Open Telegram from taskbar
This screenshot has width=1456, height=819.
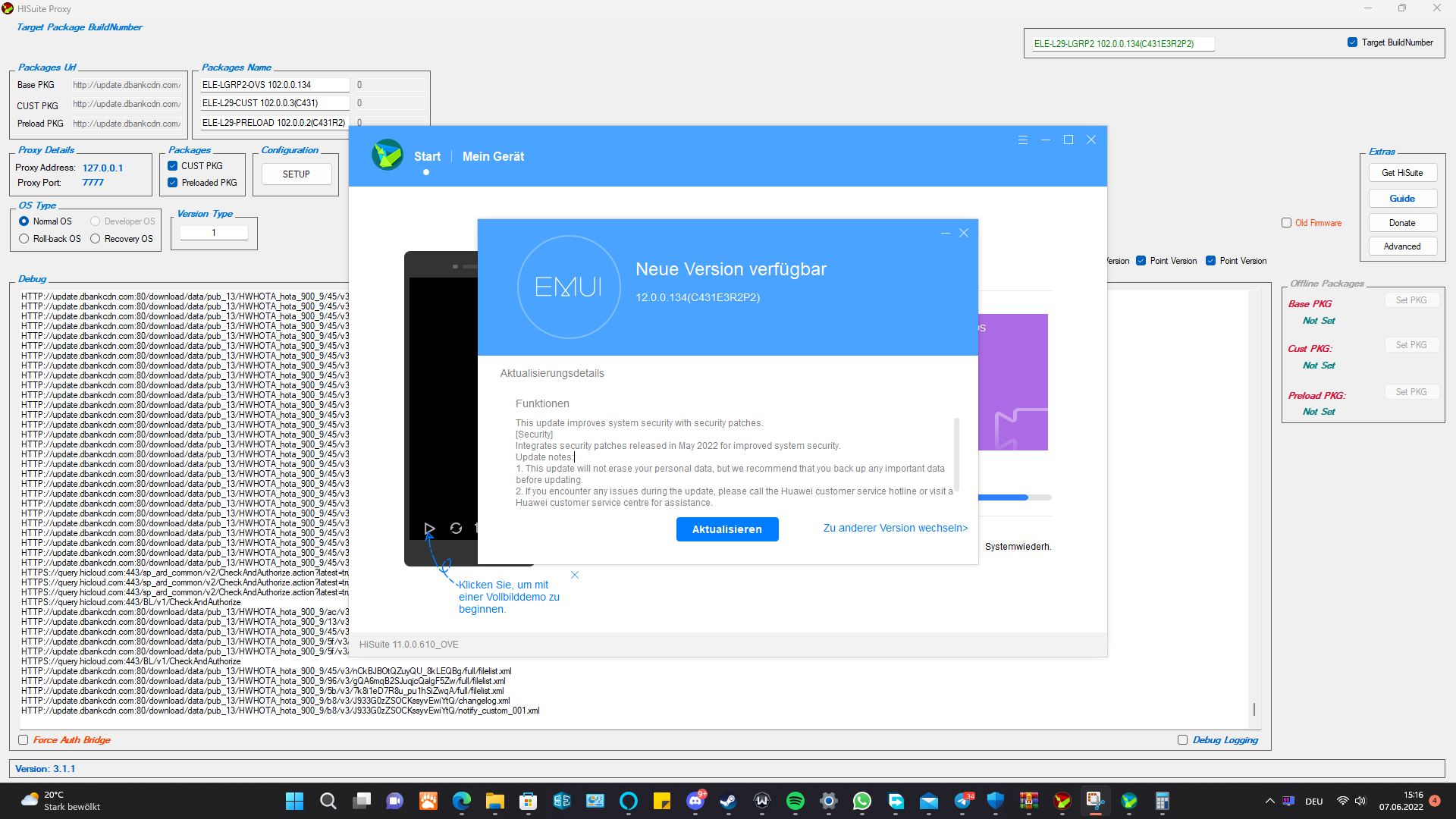pos(962,801)
